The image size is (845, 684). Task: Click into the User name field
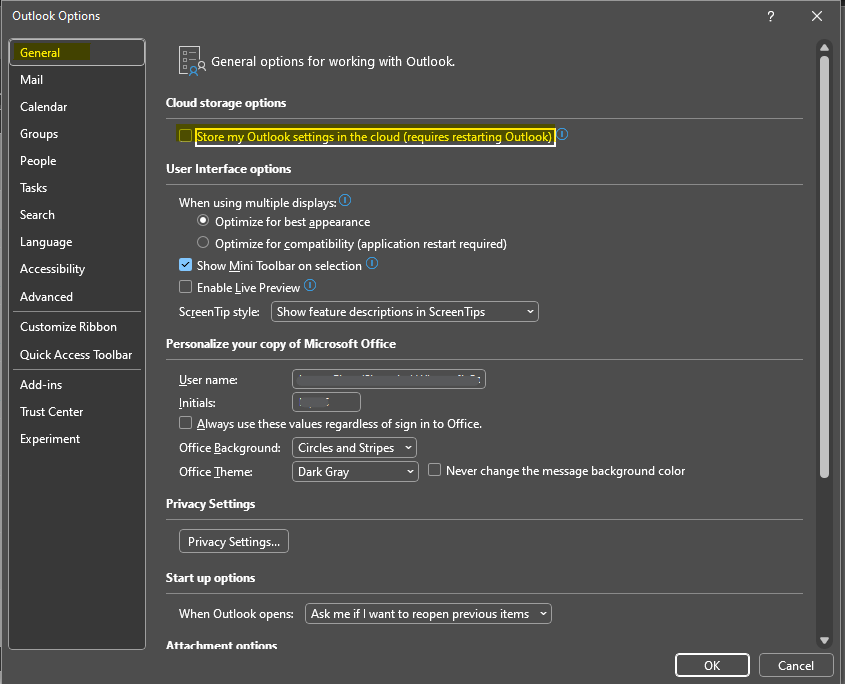389,379
